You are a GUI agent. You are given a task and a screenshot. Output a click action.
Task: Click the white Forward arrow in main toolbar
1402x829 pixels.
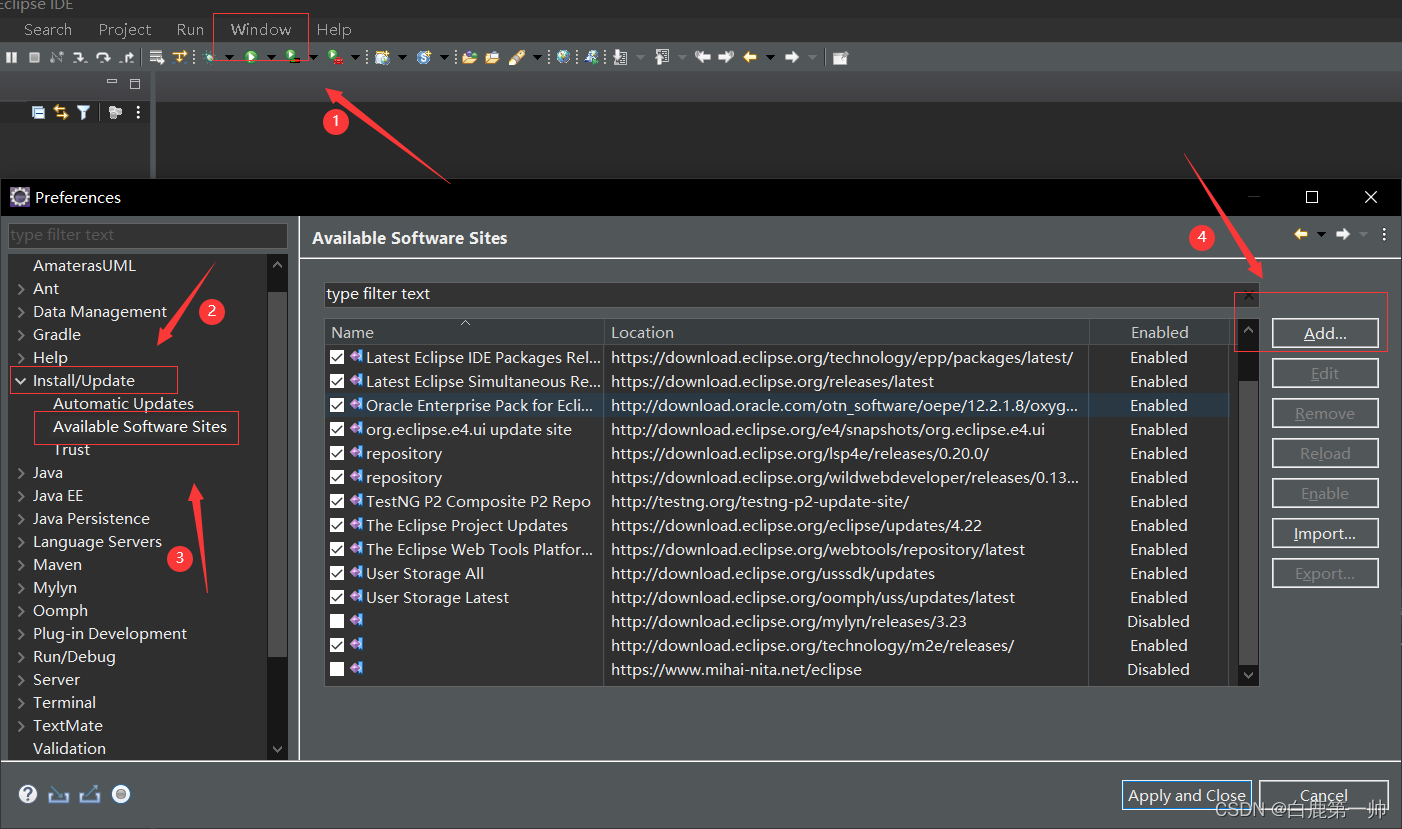(x=792, y=58)
